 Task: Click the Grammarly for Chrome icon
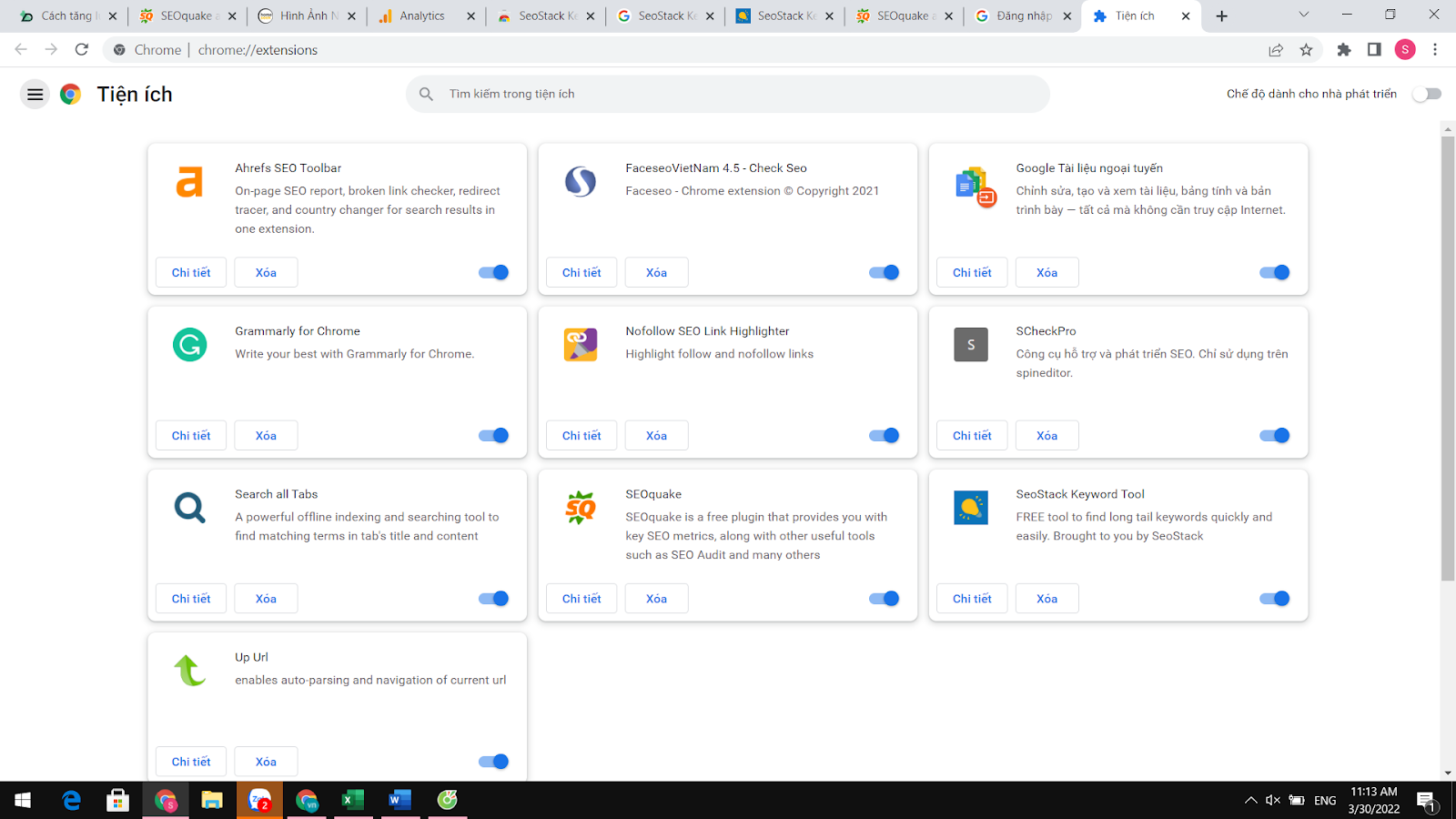click(x=189, y=345)
